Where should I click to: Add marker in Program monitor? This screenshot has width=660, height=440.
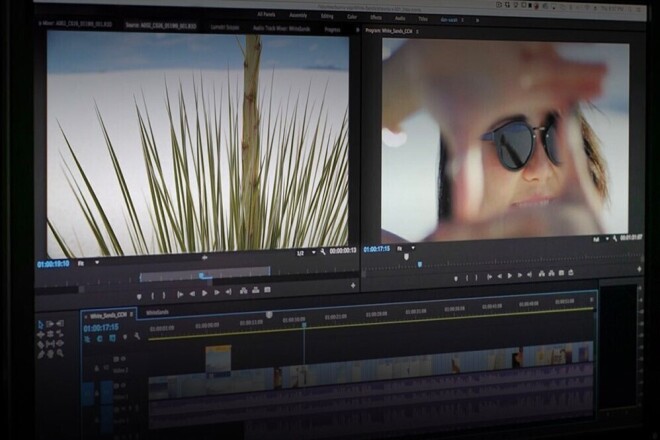coord(456,278)
